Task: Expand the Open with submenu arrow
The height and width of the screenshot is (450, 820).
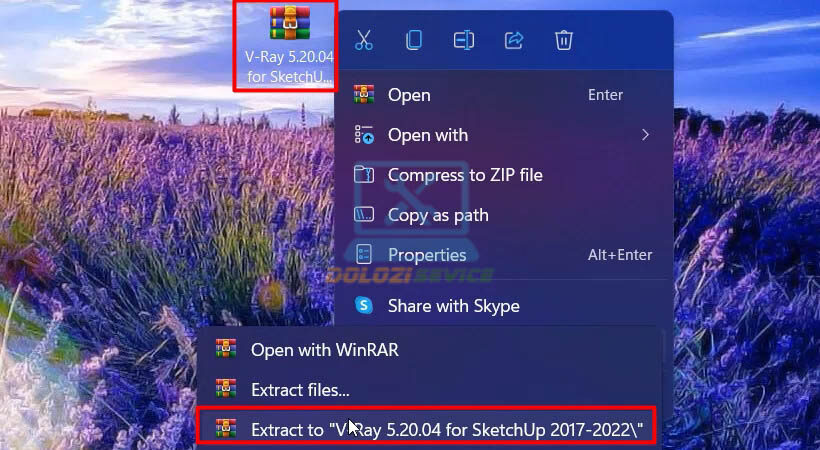Action: click(645, 135)
